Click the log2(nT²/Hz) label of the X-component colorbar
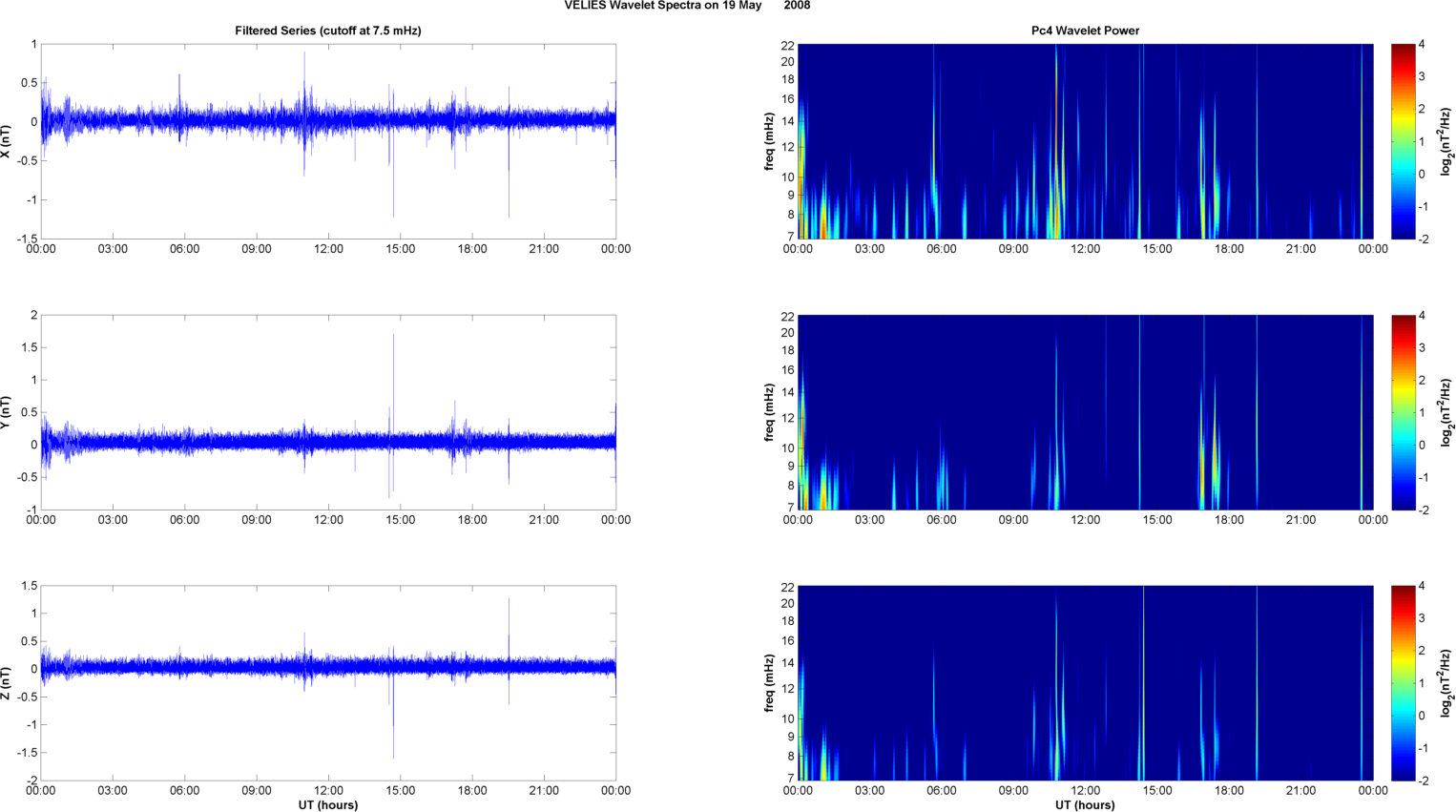The height and width of the screenshot is (812, 1456). coord(1446,141)
